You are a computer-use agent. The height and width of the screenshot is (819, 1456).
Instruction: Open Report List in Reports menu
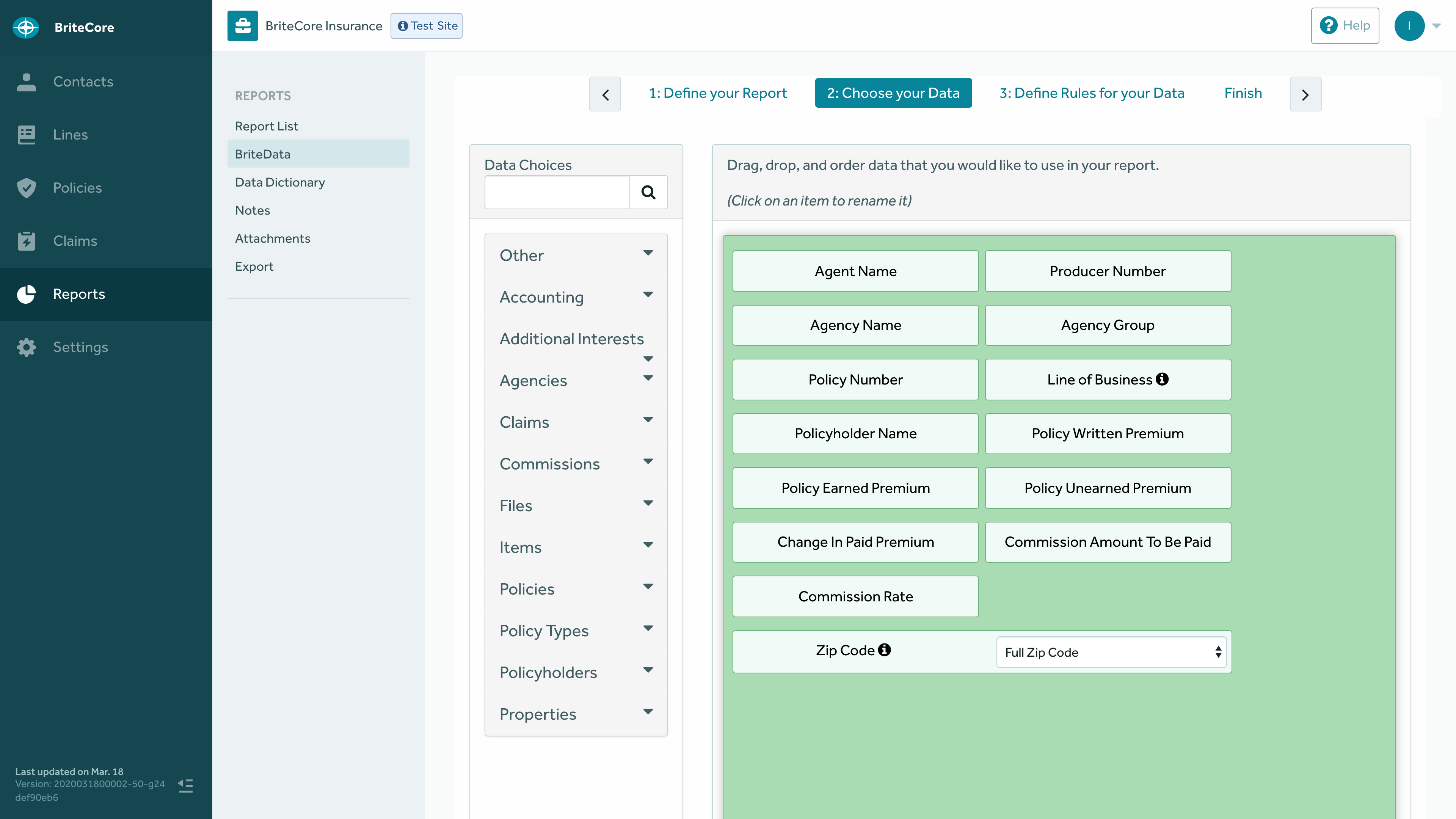[x=318, y=126]
